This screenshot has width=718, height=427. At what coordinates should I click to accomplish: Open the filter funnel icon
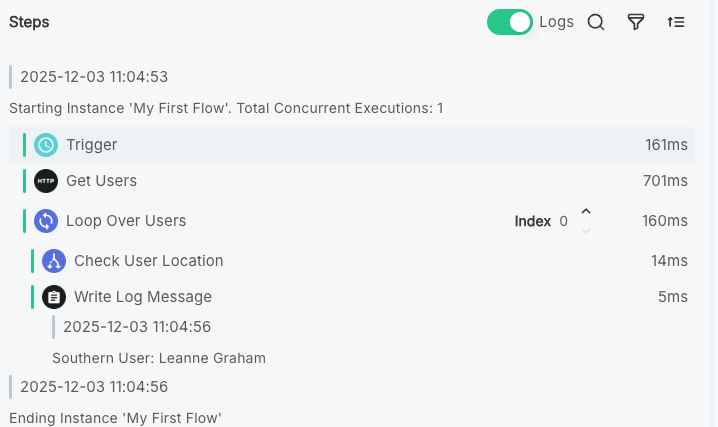pos(636,22)
